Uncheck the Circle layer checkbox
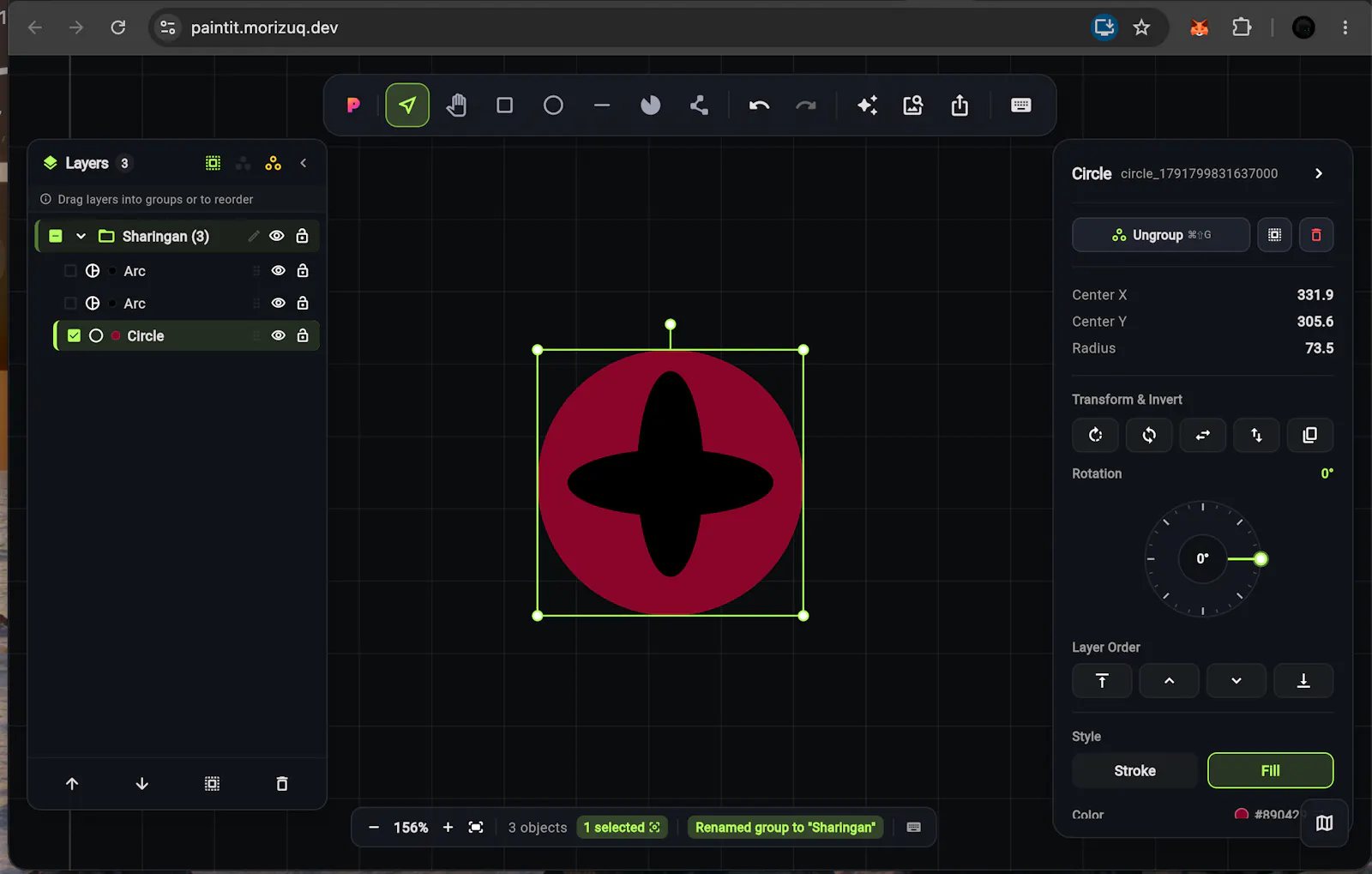This screenshot has width=1372, height=874. point(75,335)
